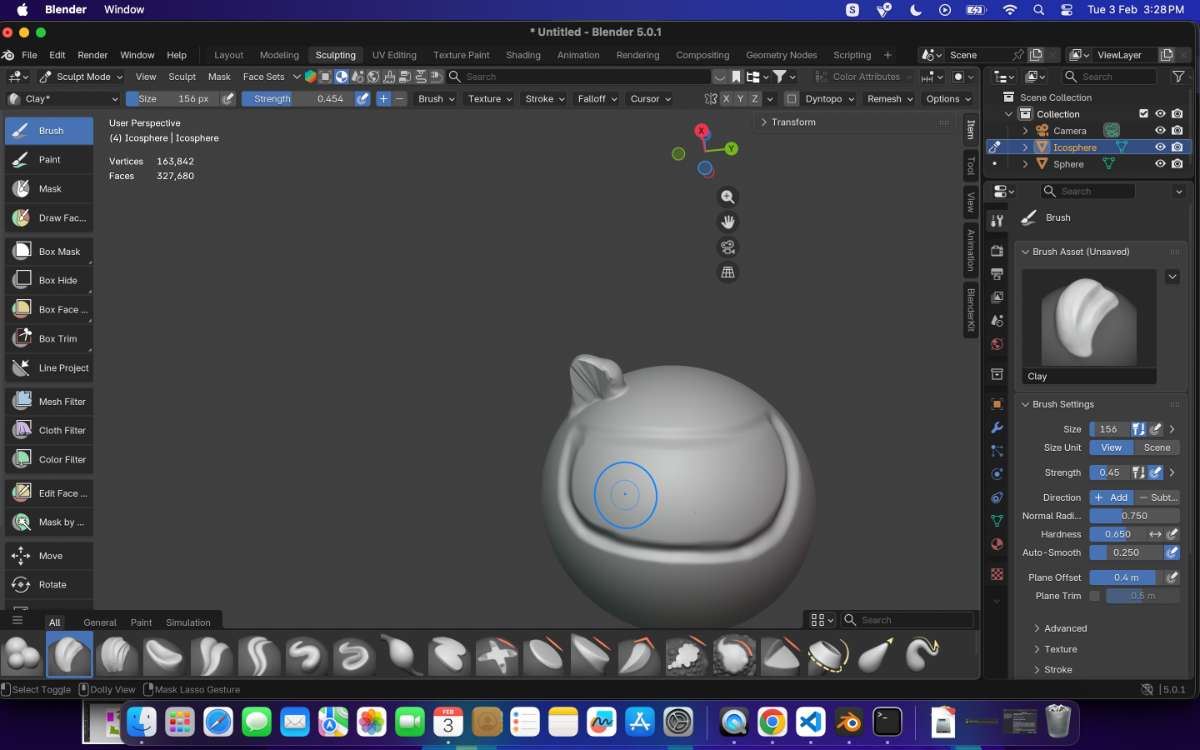Hide the Sphere object via eye icon
This screenshot has width=1200, height=750.
[x=1160, y=164]
